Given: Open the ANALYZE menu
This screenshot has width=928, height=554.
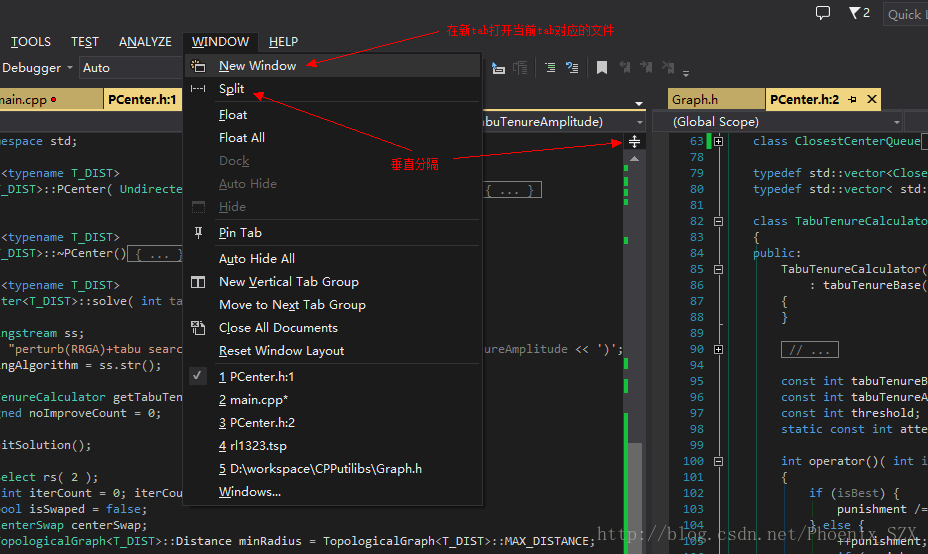Looking at the screenshot, I should (x=145, y=42).
